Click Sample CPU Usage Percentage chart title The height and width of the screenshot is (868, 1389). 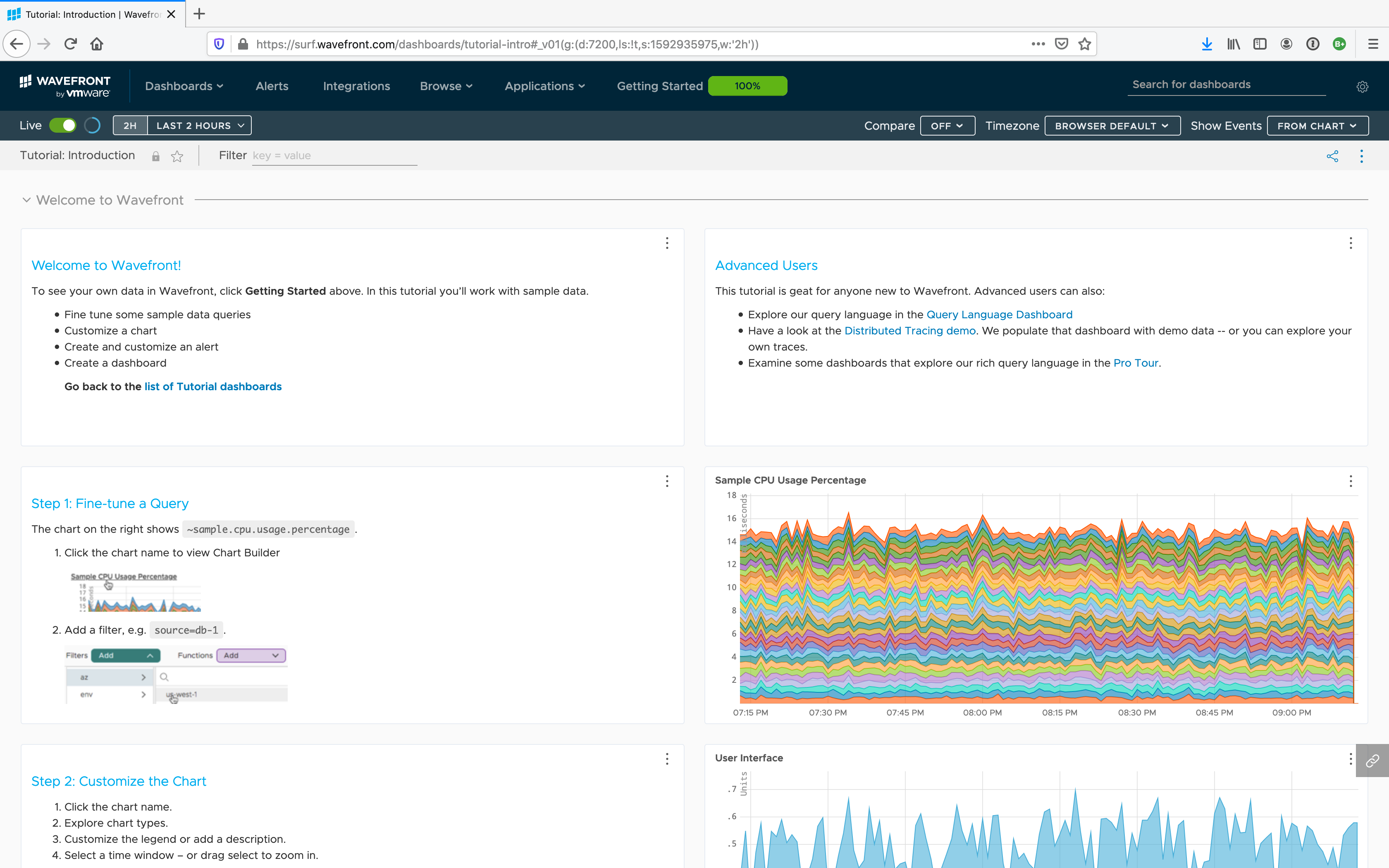(x=790, y=480)
